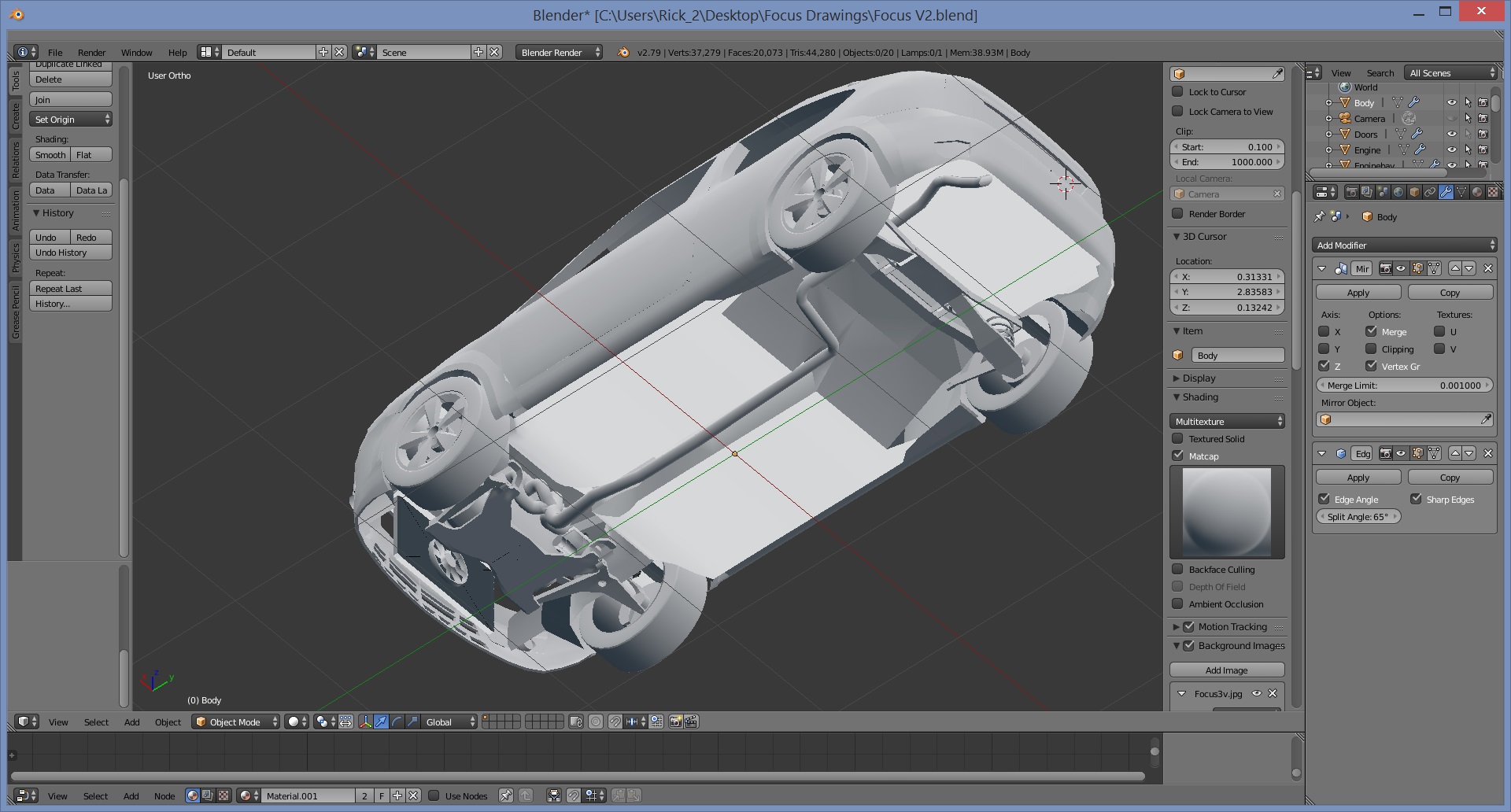This screenshot has width=1511, height=812.
Task: Hide the Doors object via eye icon
Action: 1452,134
